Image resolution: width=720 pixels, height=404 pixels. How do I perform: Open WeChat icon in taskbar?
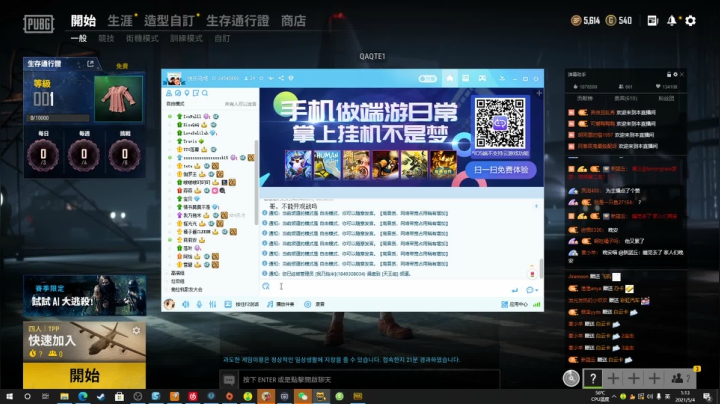coord(303,396)
